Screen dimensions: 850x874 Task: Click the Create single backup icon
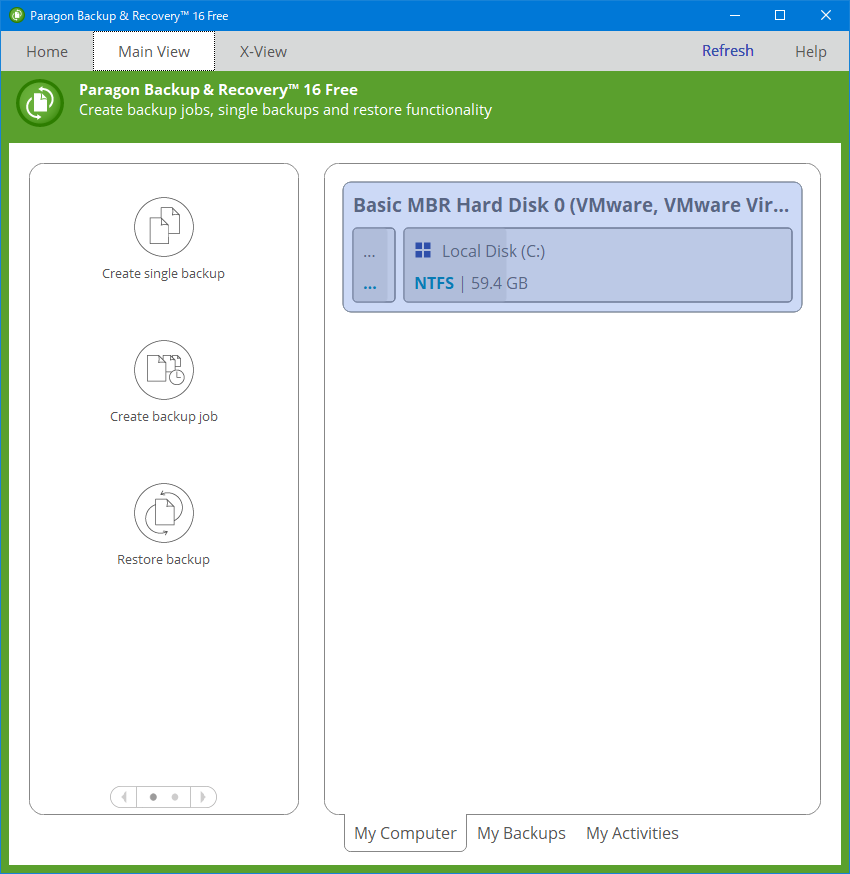pyautogui.click(x=164, y=227)
